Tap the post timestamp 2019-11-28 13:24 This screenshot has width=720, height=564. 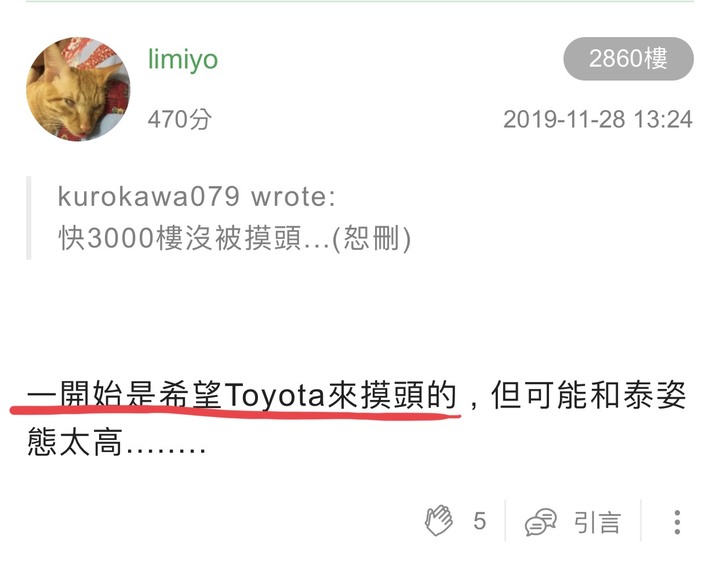pyautogui.click(x=598, y=119)
